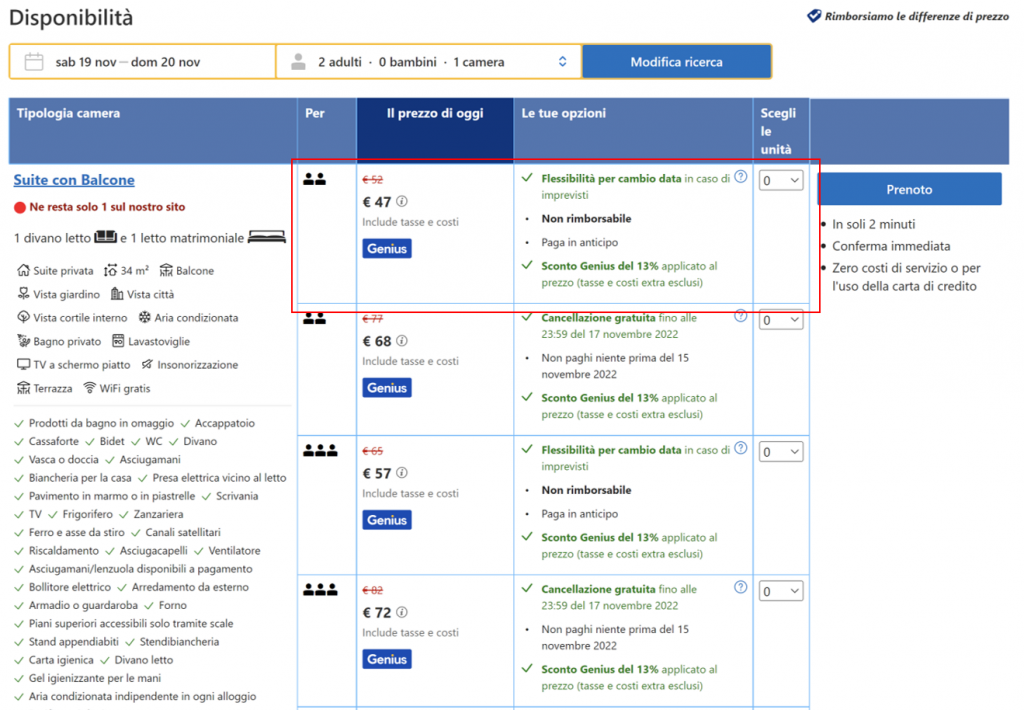The image size is (1024, 710).
Task: Click the date range sab 19 nov field
Action: 128,62
